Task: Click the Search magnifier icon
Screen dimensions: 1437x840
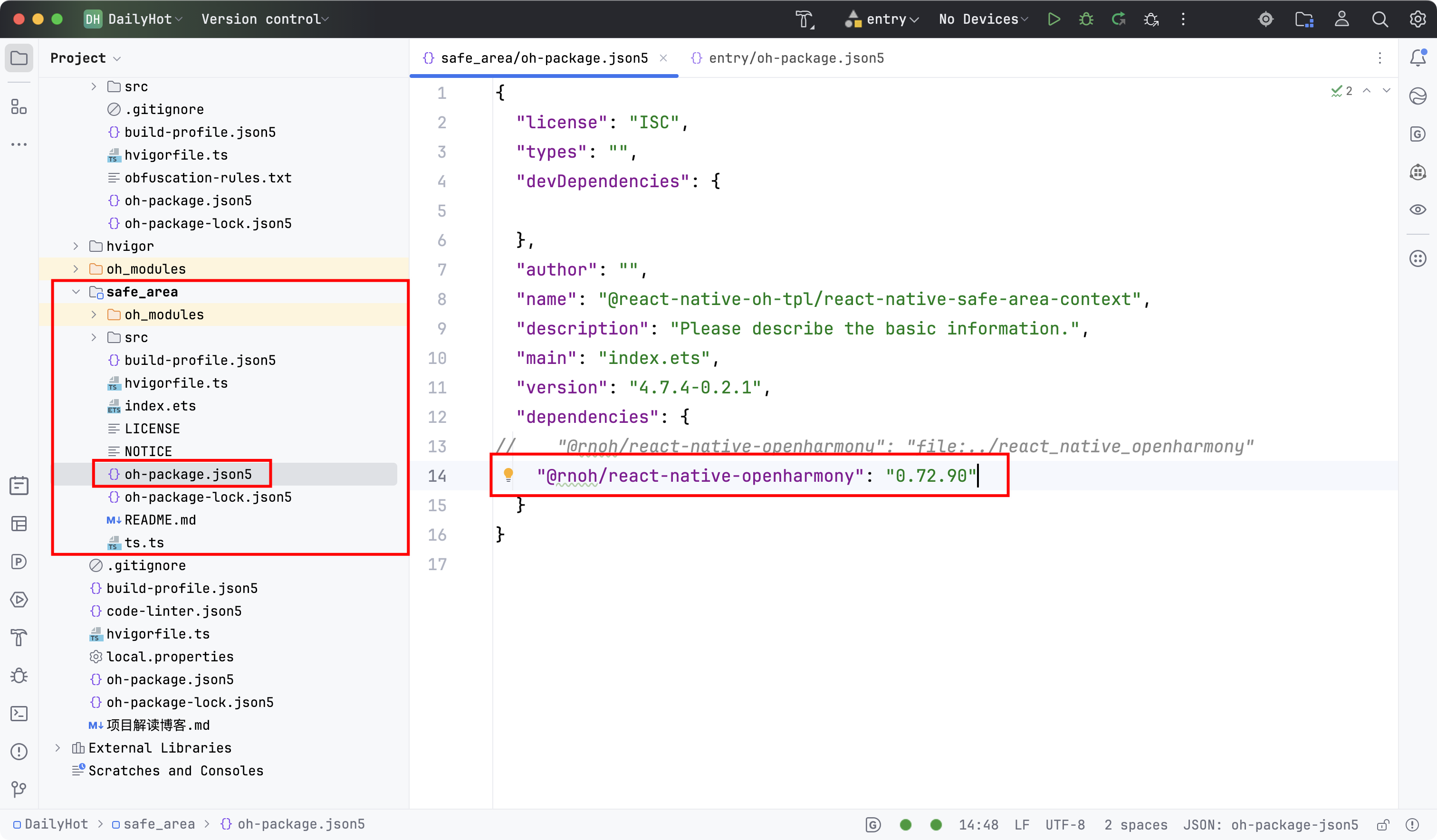Action: (1380, 19)
